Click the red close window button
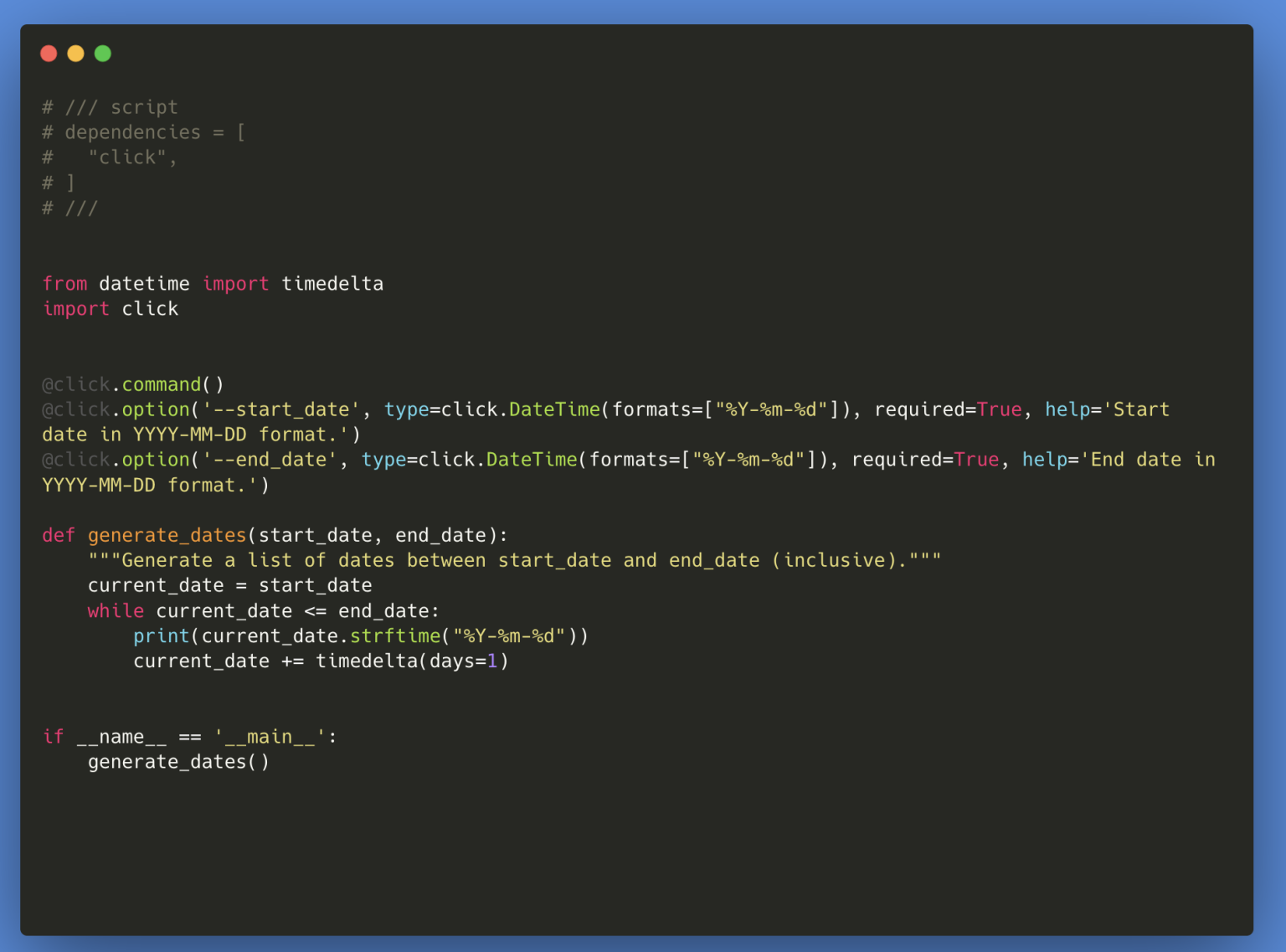The image size is (1286, 952). click(x=49, y=54)
